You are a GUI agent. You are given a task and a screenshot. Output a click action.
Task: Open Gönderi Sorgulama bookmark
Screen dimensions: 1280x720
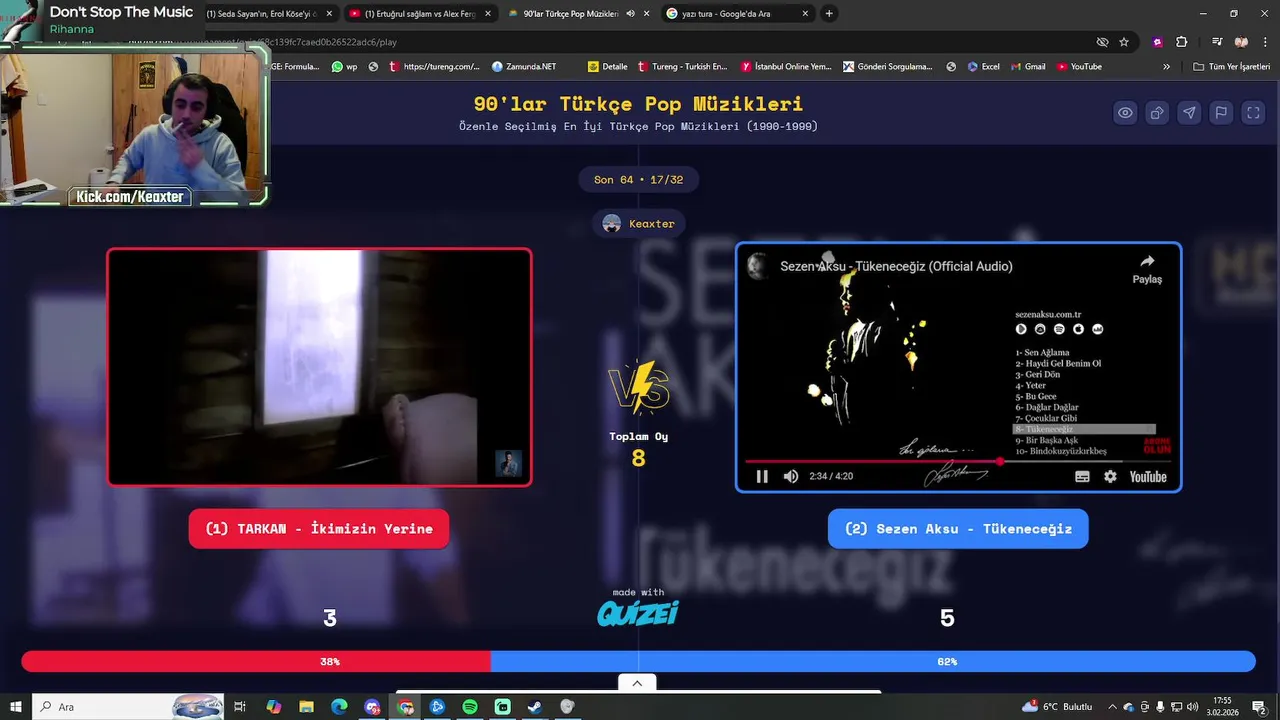(x=887, y=67)
